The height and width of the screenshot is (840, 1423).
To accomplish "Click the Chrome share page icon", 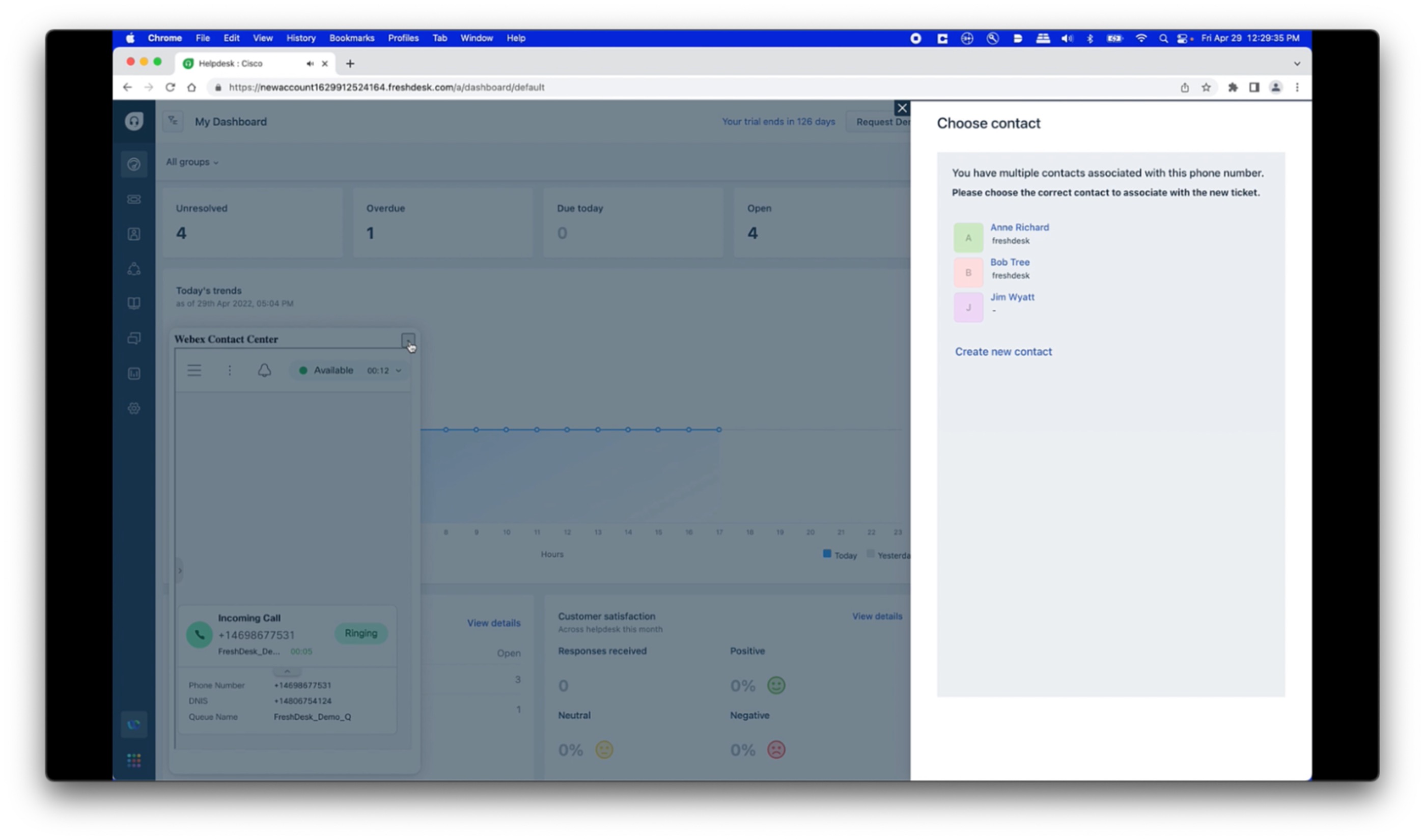I will (x=1185, y=87).
